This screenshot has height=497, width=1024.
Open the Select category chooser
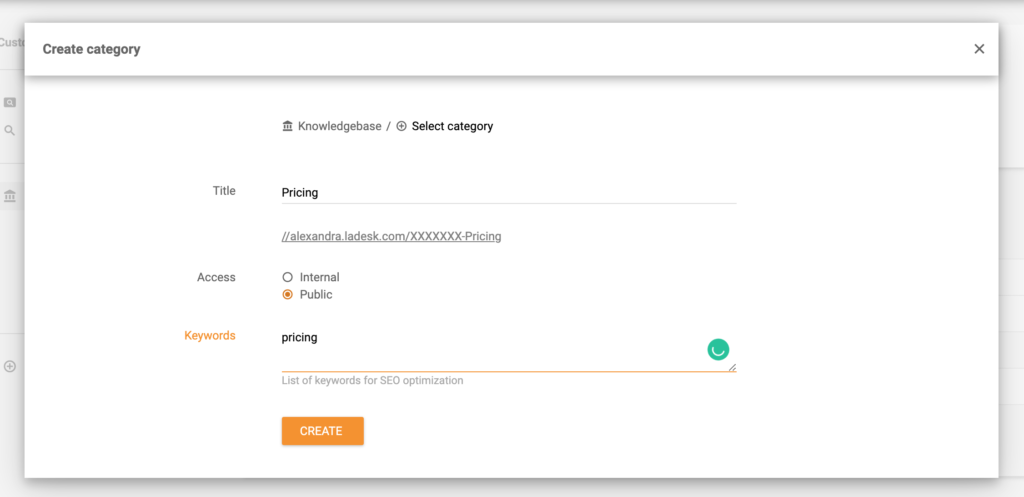pos(452,126)
